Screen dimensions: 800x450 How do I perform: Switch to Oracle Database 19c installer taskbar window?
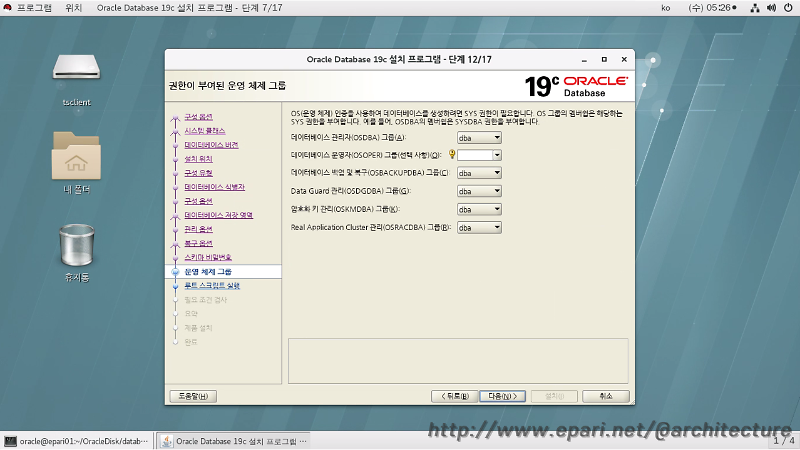click(x=233, y=441)
